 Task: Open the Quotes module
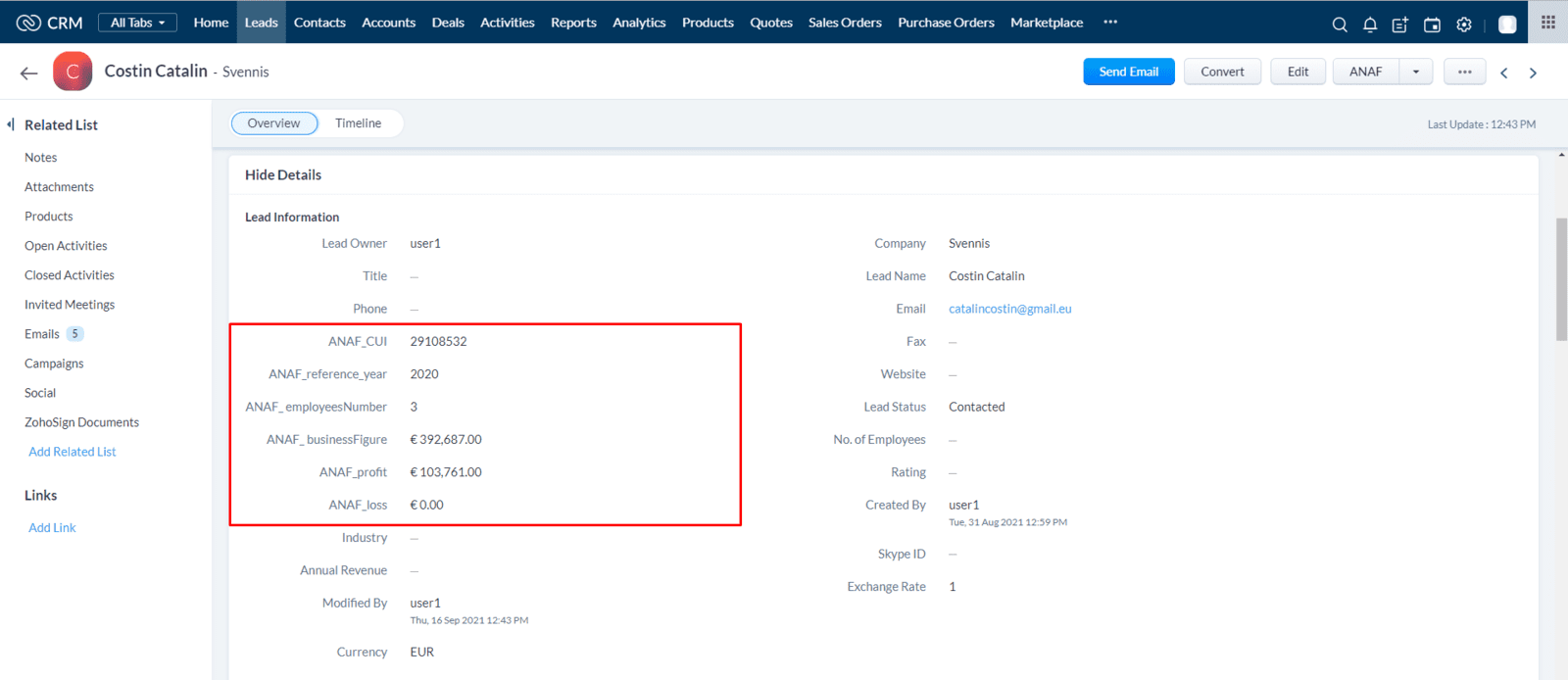pyautogui.click(x=771, y=23)
